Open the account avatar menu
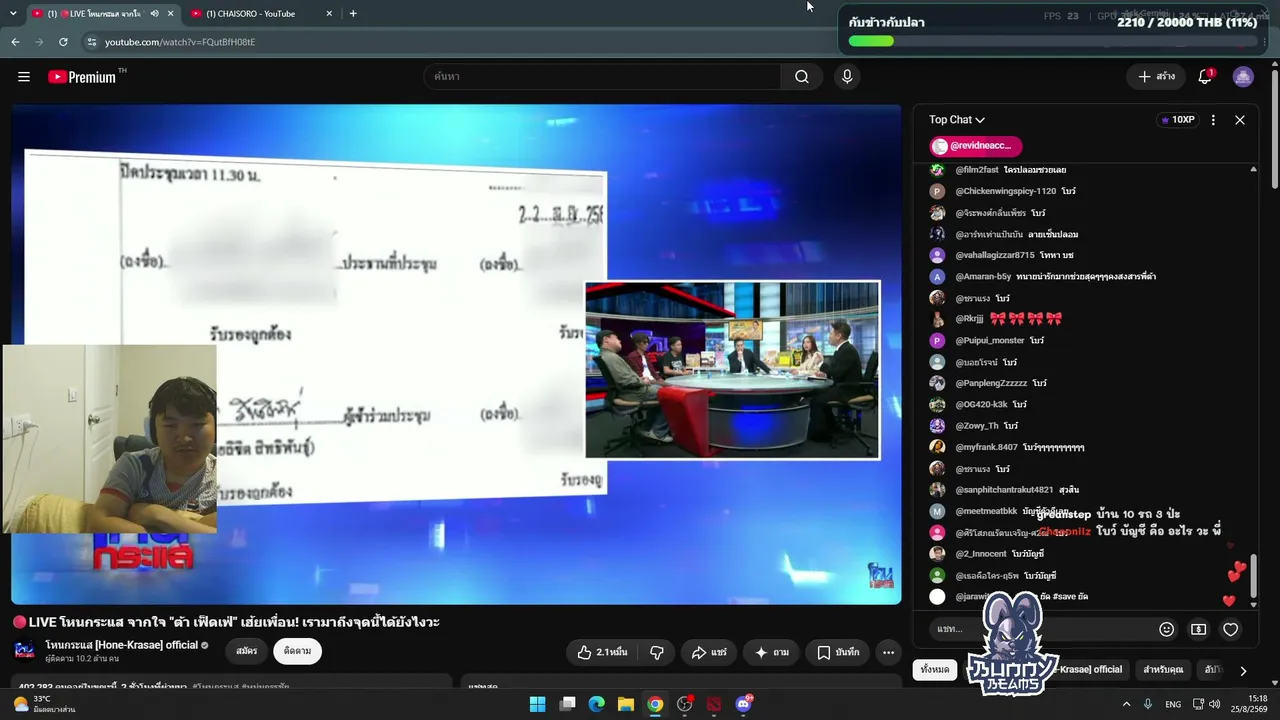The image size is (1280, 720). [1243, 77]
